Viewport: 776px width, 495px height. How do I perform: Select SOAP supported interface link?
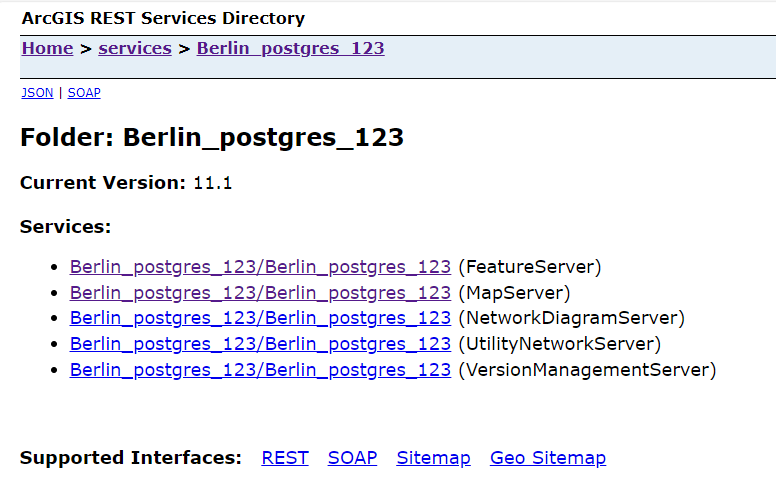pos(352,458)
